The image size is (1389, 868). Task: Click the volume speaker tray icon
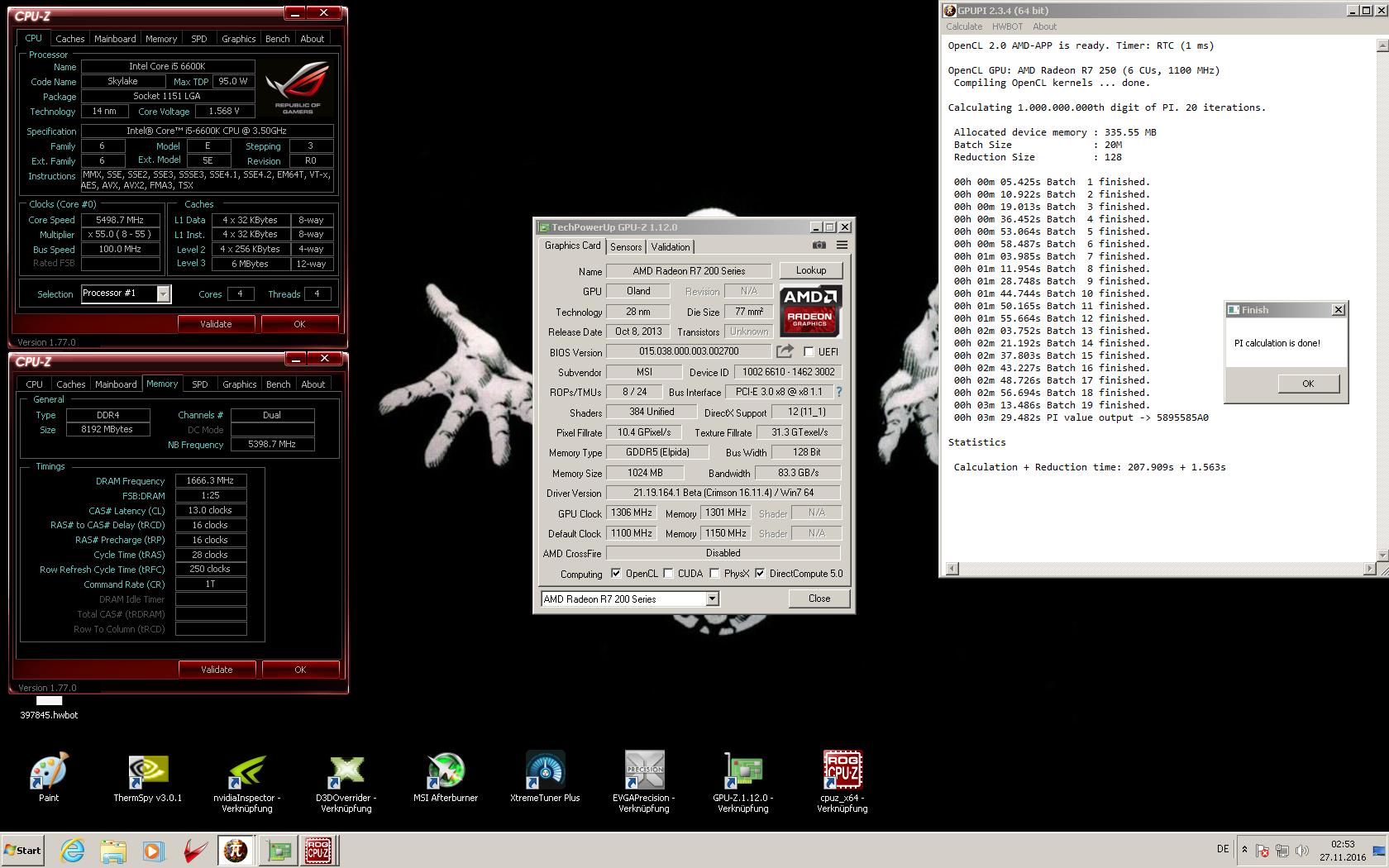click(1302, 851)
